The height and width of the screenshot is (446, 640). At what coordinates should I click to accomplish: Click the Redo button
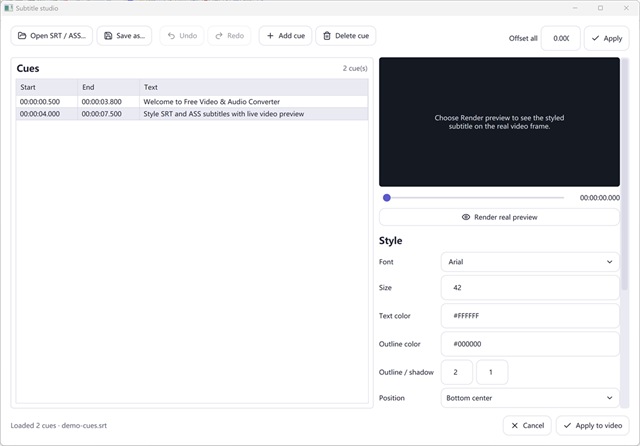click(x=229, y=36)
